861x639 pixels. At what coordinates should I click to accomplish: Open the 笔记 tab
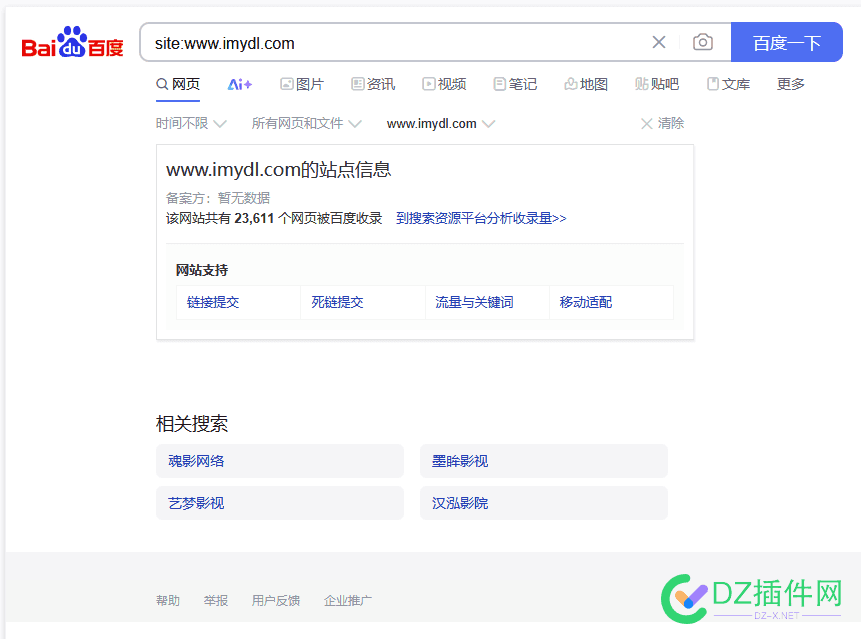(x=515, y=84)
